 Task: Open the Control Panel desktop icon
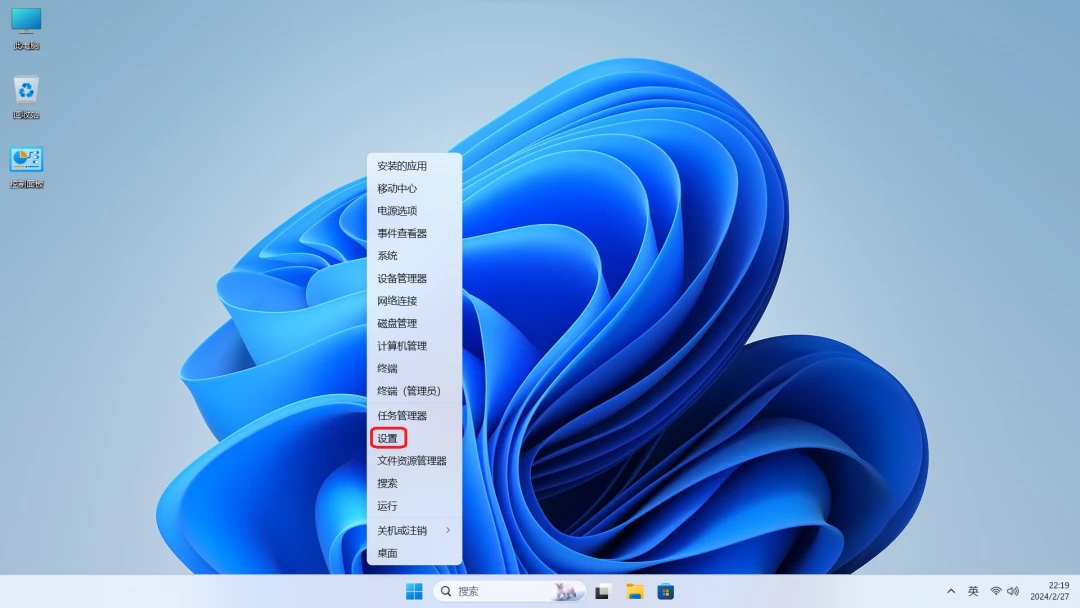pos(26,167)
